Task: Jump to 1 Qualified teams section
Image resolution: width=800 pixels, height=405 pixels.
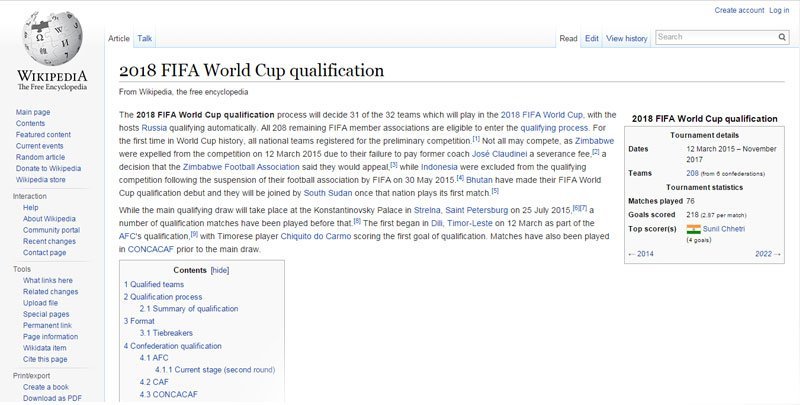Action: pos(154,285)
